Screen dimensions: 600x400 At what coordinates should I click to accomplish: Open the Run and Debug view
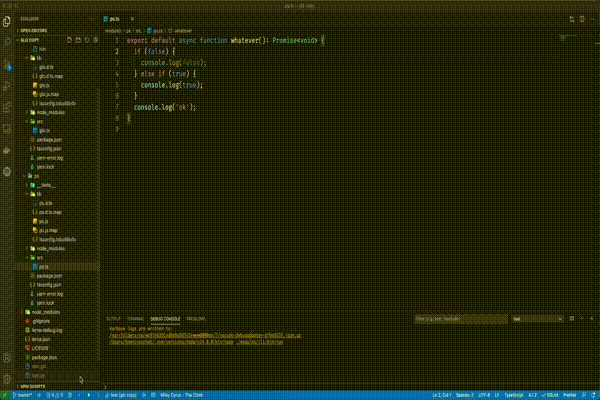coord(7,85)
